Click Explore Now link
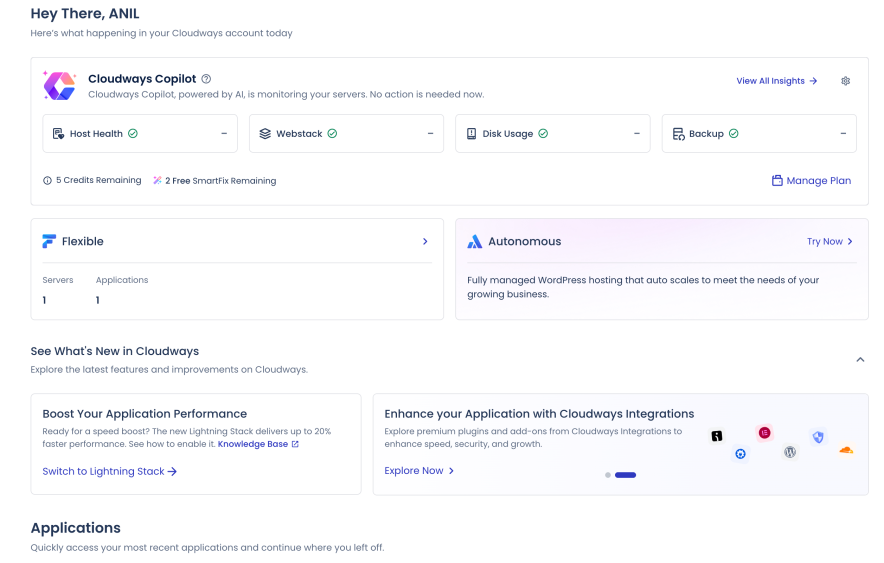This screenshot has width=884, height=563. tap(419, 471)
